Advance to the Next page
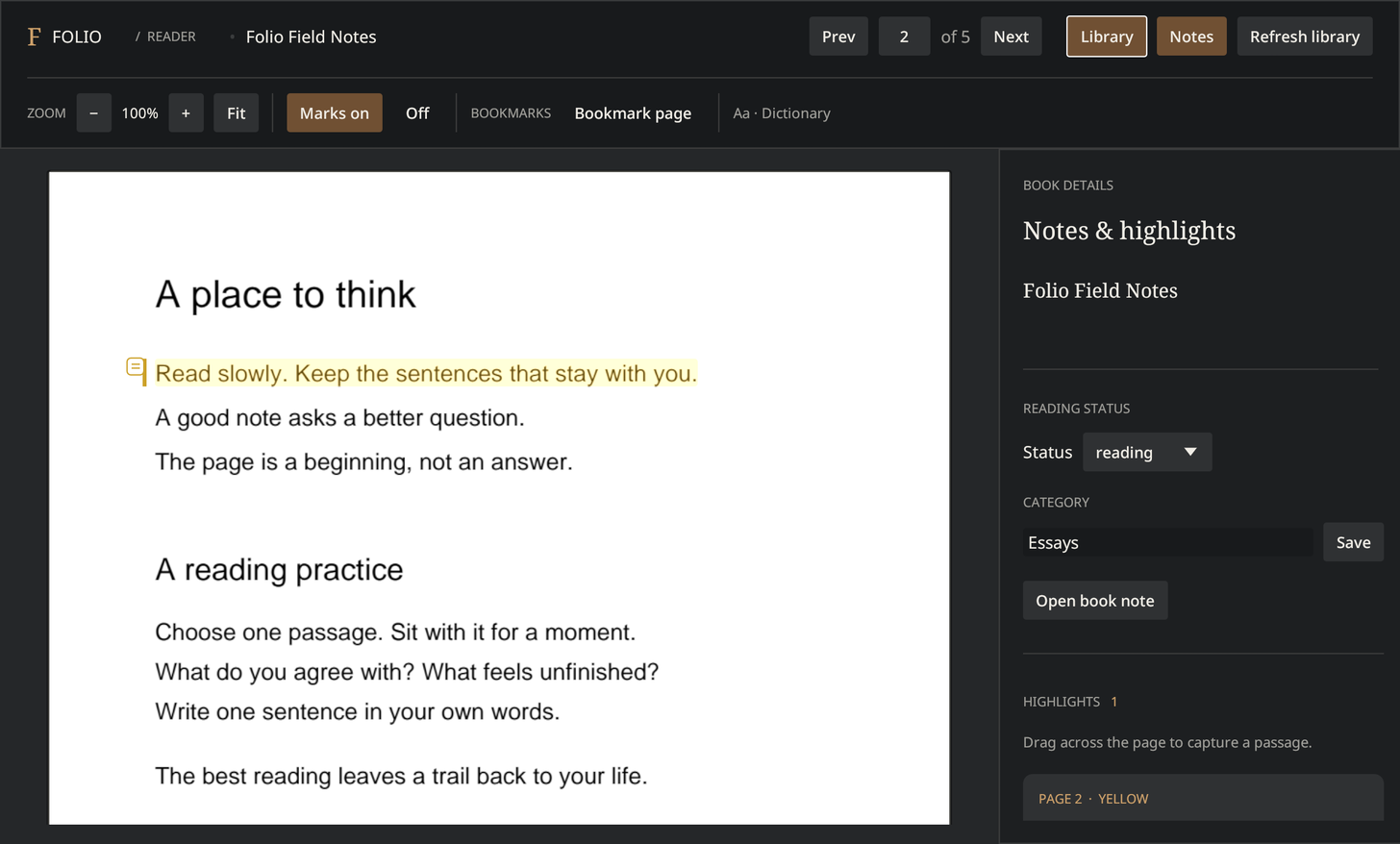1400x844 pixels. tap(1012, 37)
